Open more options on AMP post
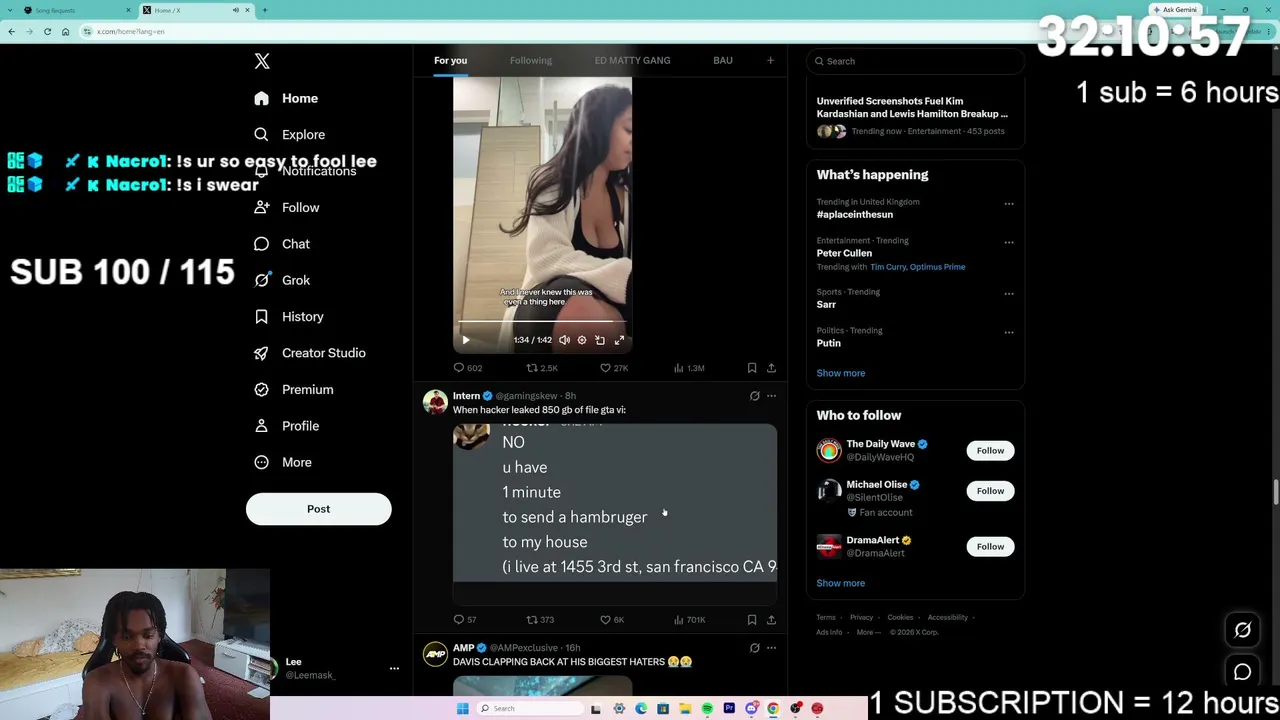This screenshot has height=720, width=1280. 771,648
